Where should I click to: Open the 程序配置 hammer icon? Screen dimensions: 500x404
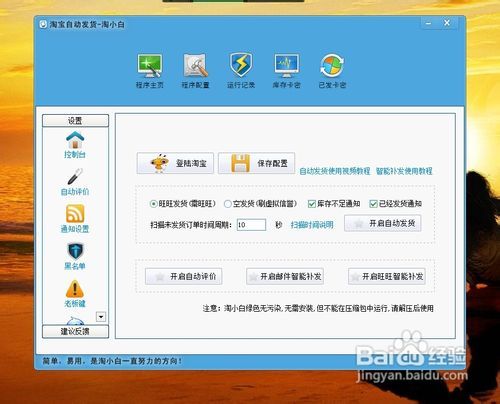coord(195,71)
